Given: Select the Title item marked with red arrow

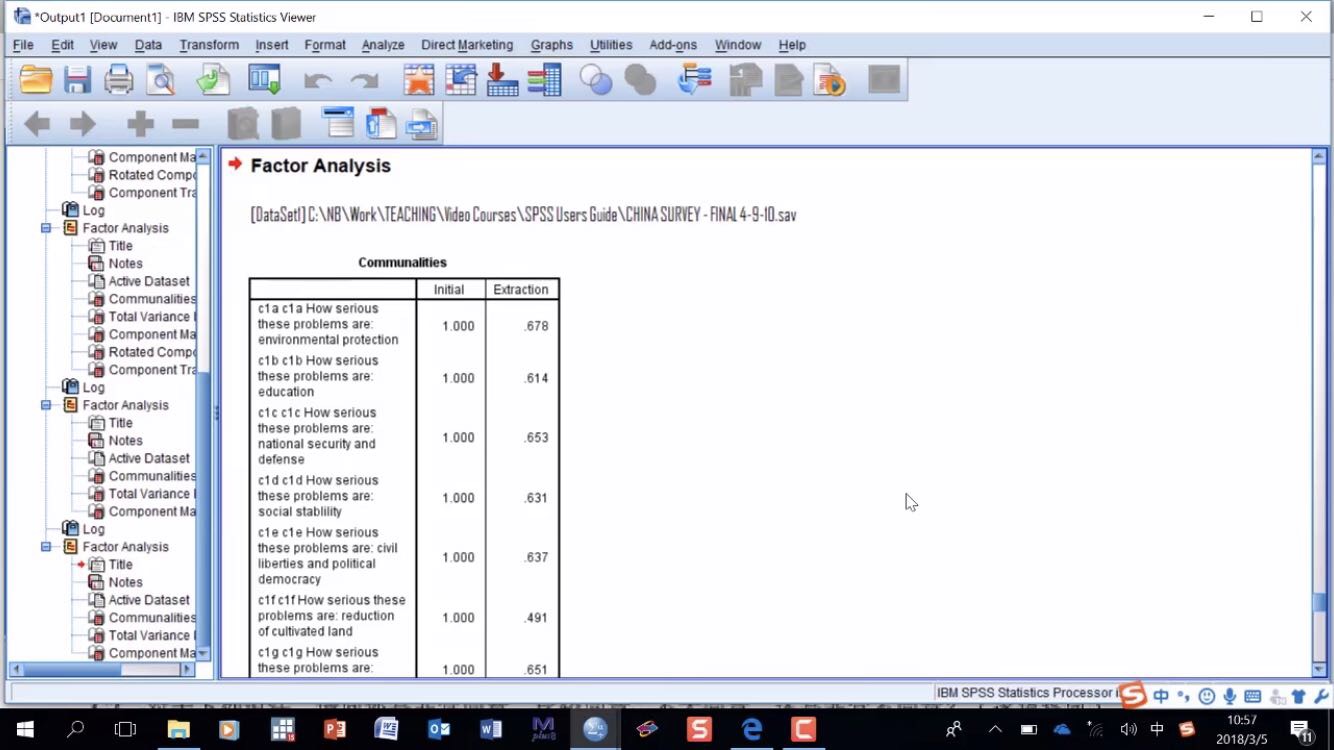Looking at the screenshot, I should (121, 565).
